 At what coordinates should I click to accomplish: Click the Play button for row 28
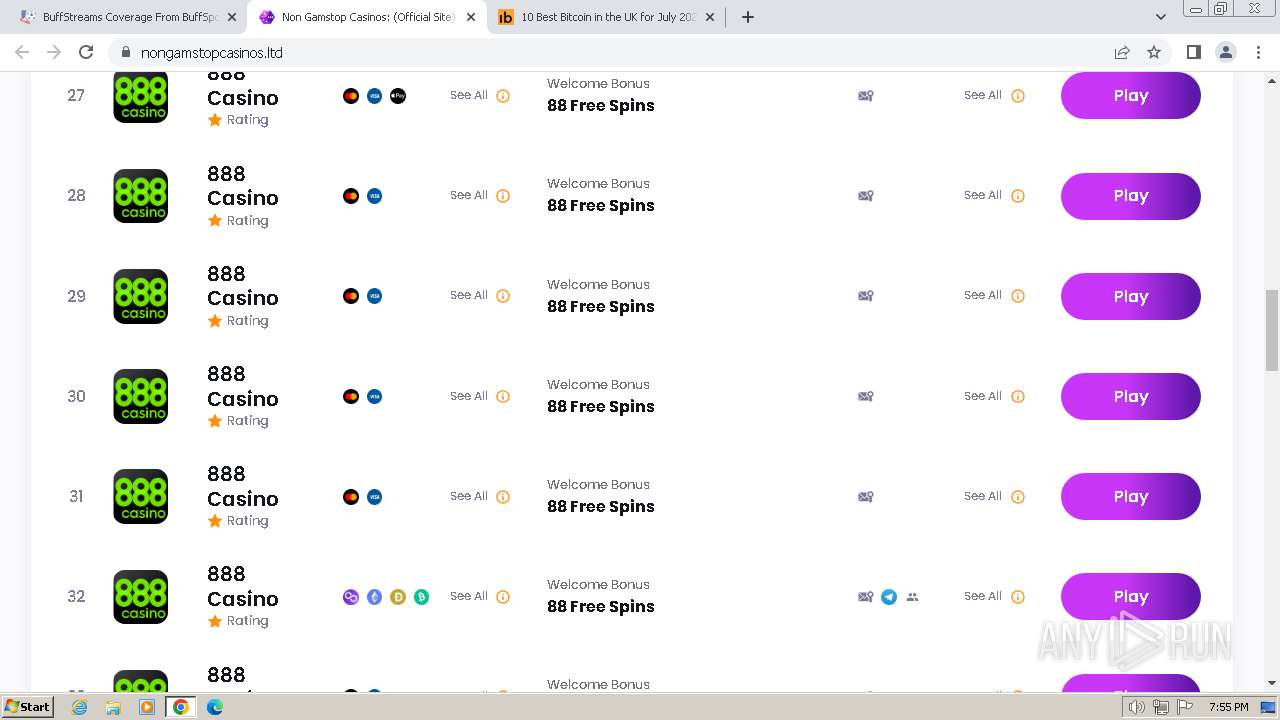point(1131,196)
